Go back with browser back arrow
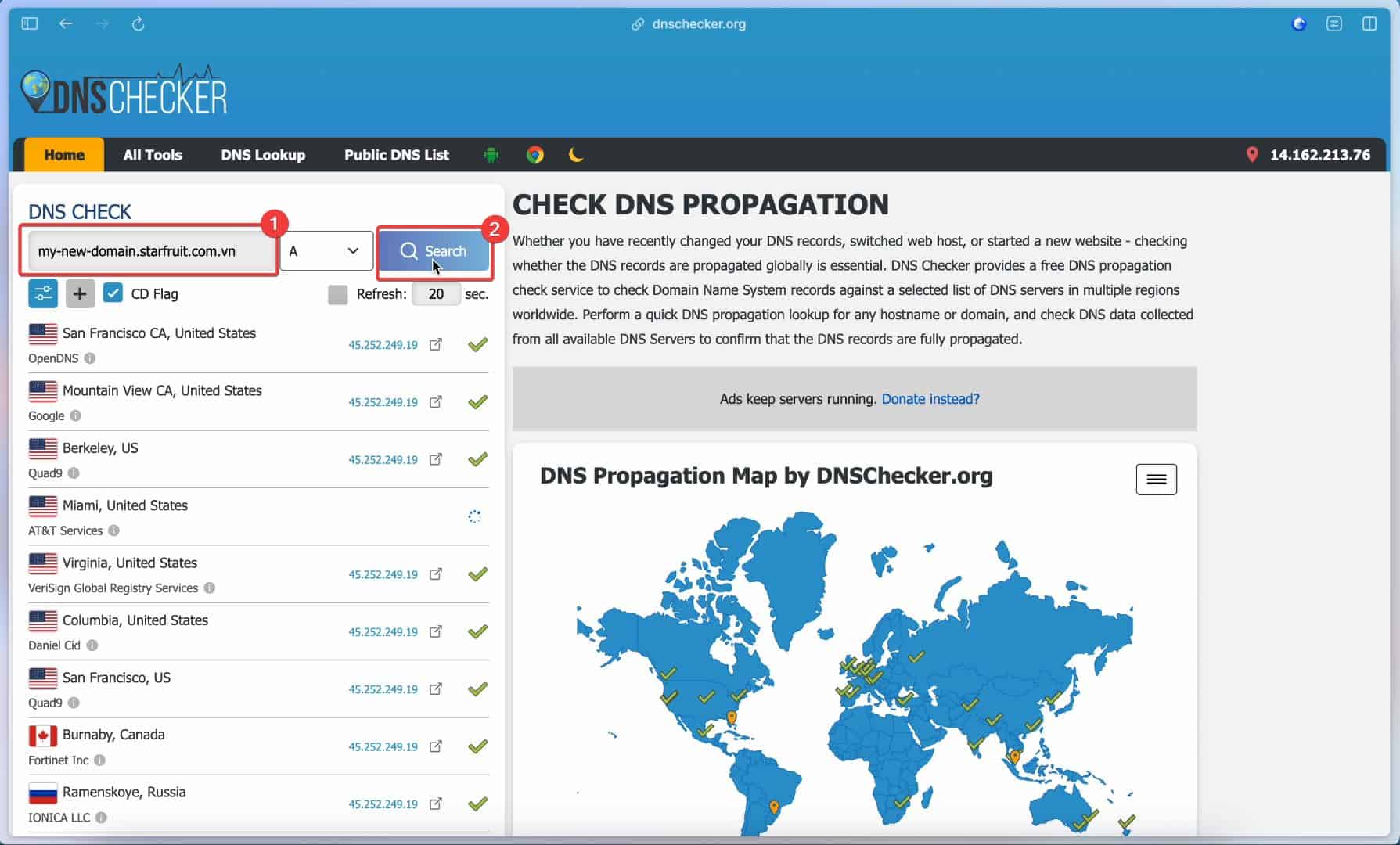The width and height of the screenshot is (1400, 845). pos(66,23)
